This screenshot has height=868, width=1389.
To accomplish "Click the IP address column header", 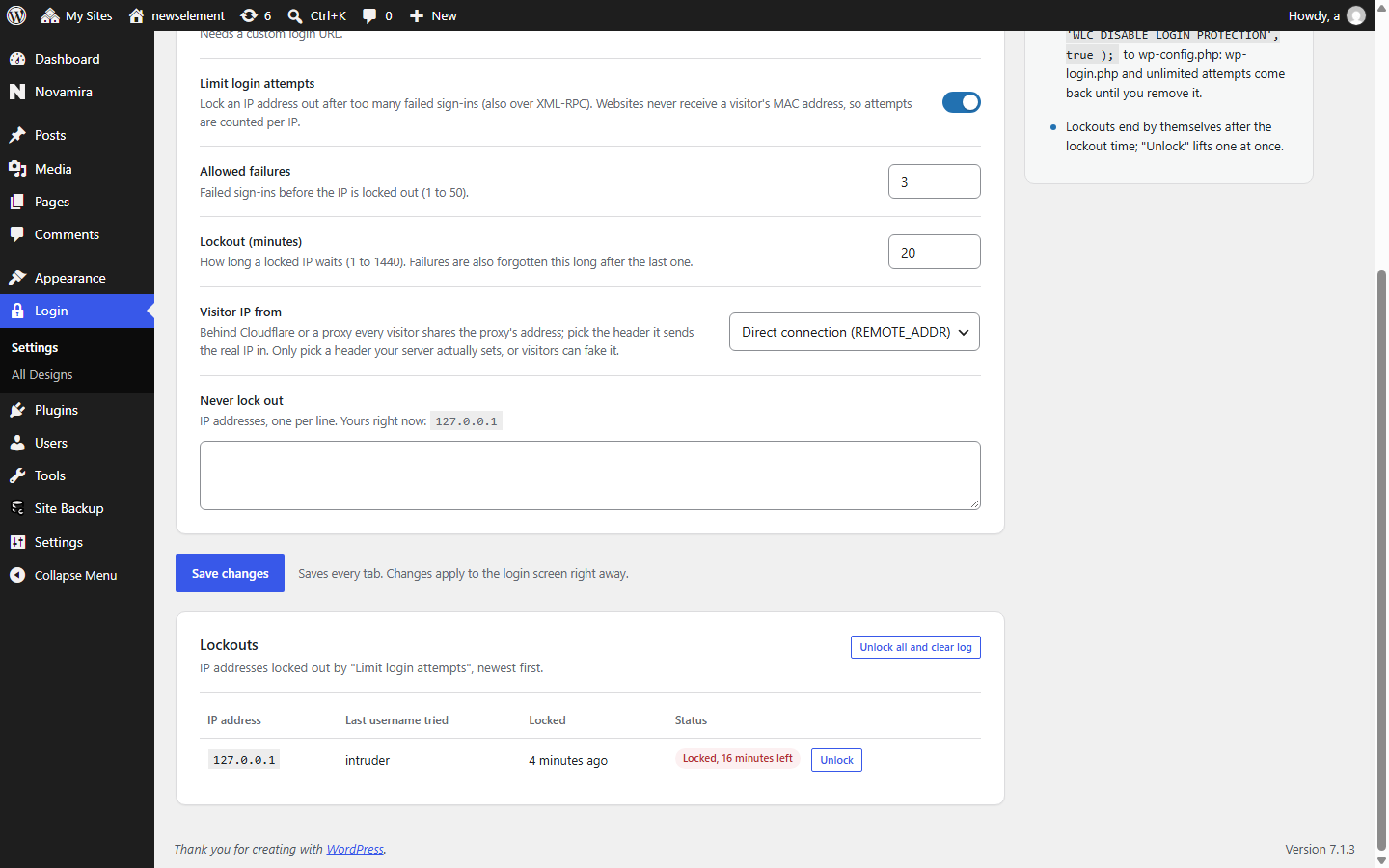I will tap(234, 720).
